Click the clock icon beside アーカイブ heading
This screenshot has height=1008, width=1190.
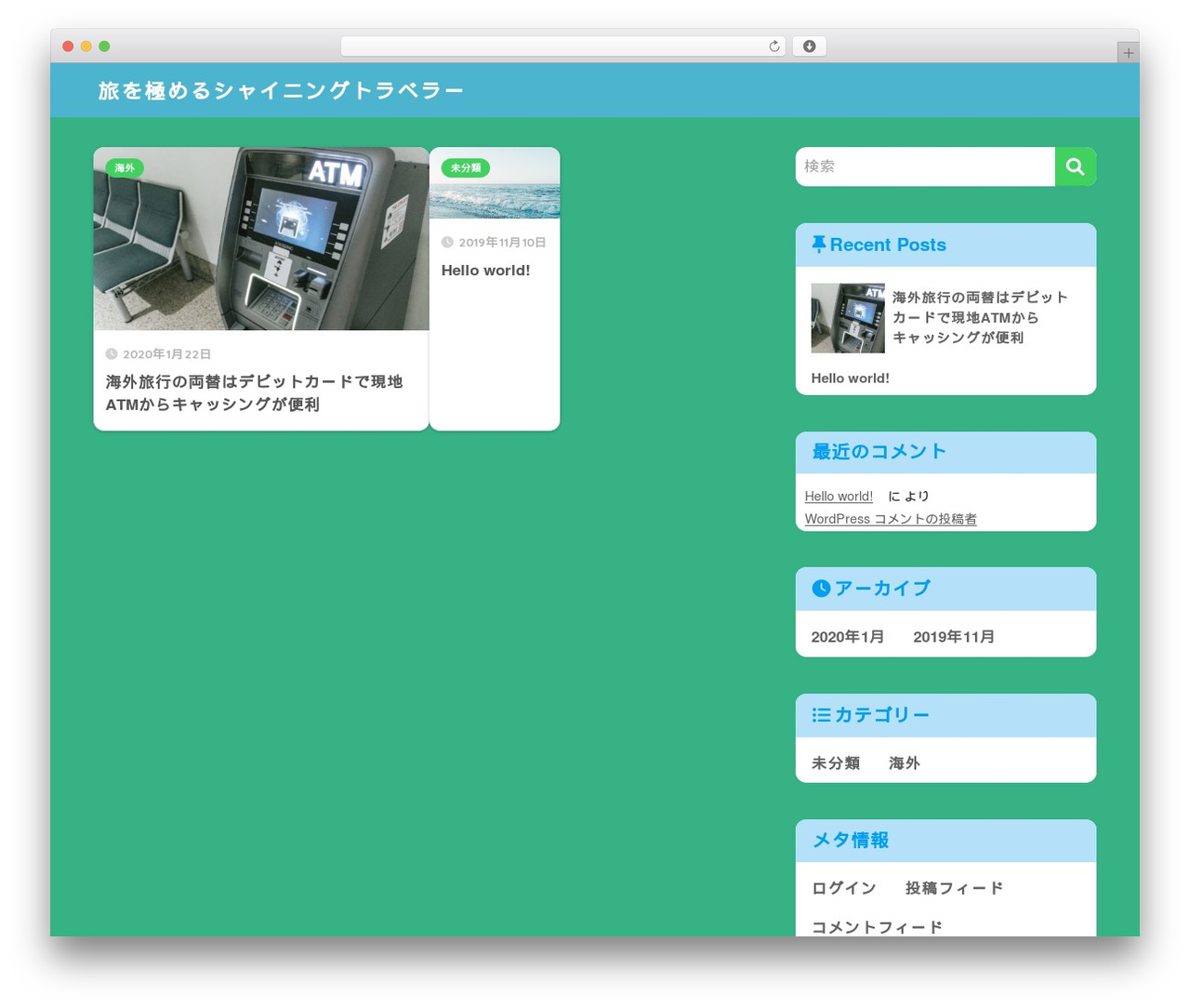click(x=821, y=588)
